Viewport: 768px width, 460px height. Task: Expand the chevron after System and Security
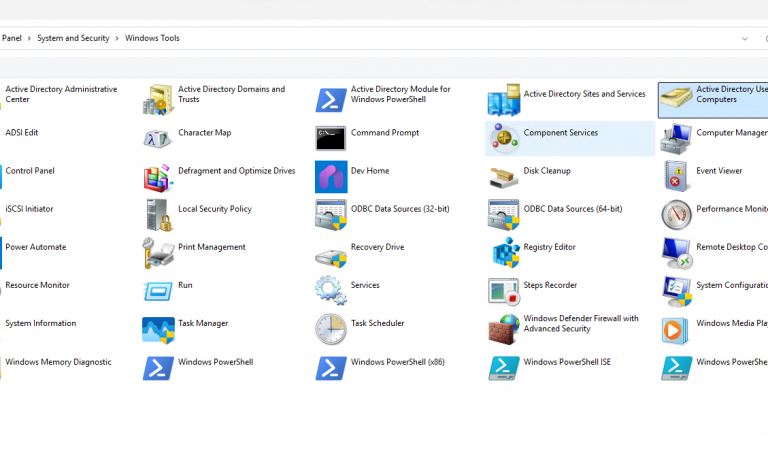[117, 38]
